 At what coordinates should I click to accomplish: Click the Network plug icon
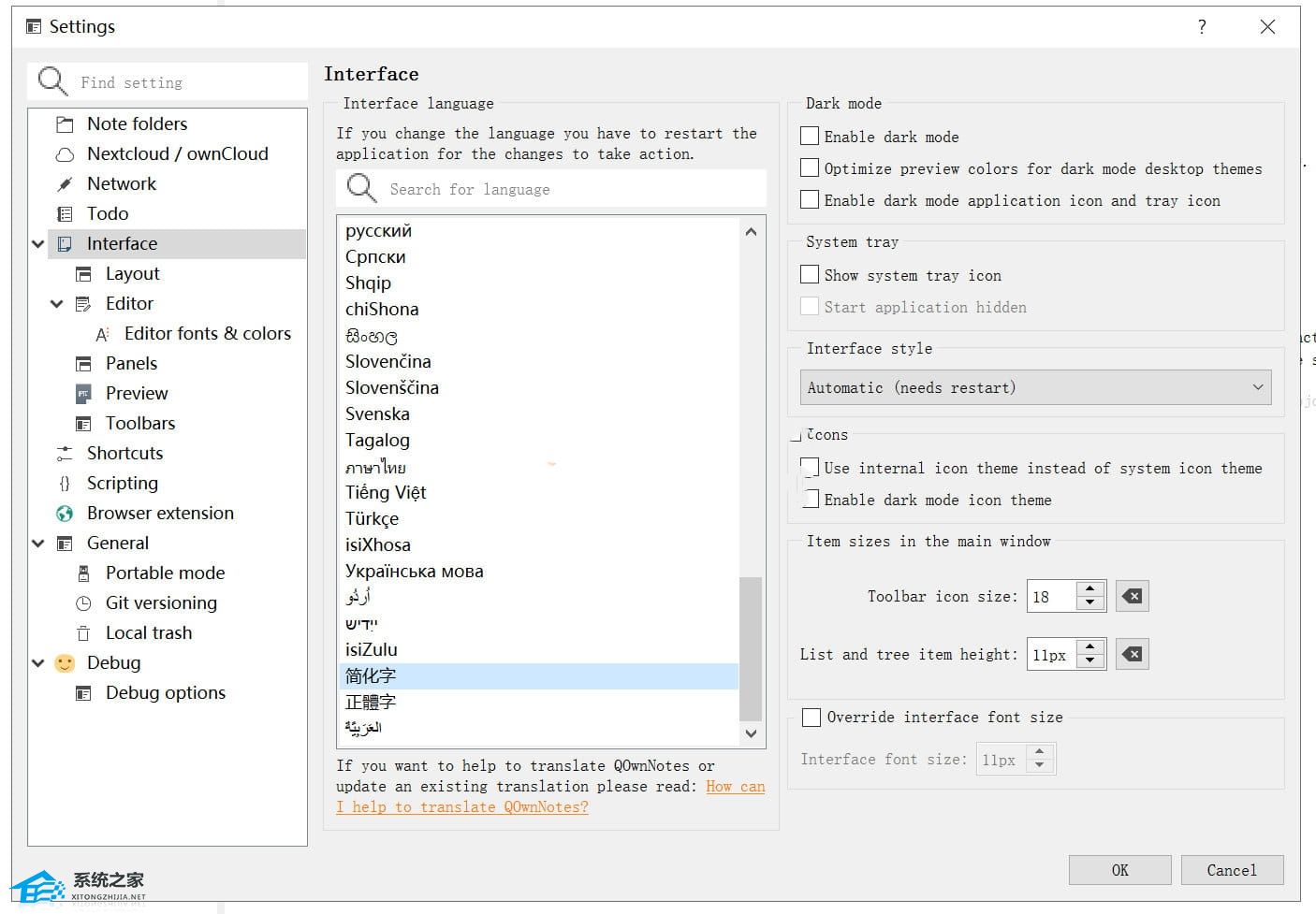click(65, 184)
